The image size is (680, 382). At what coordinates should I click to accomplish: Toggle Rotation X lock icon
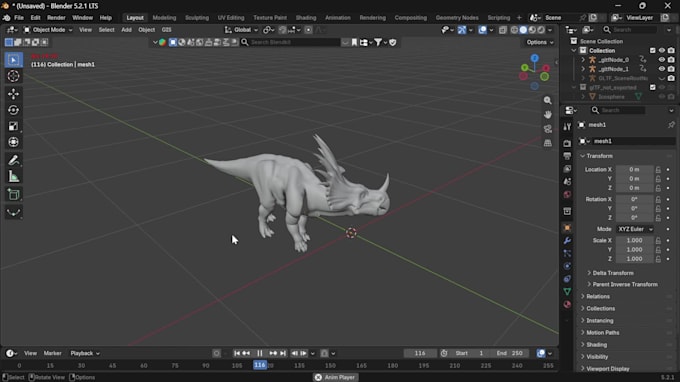tap(658, 199)
